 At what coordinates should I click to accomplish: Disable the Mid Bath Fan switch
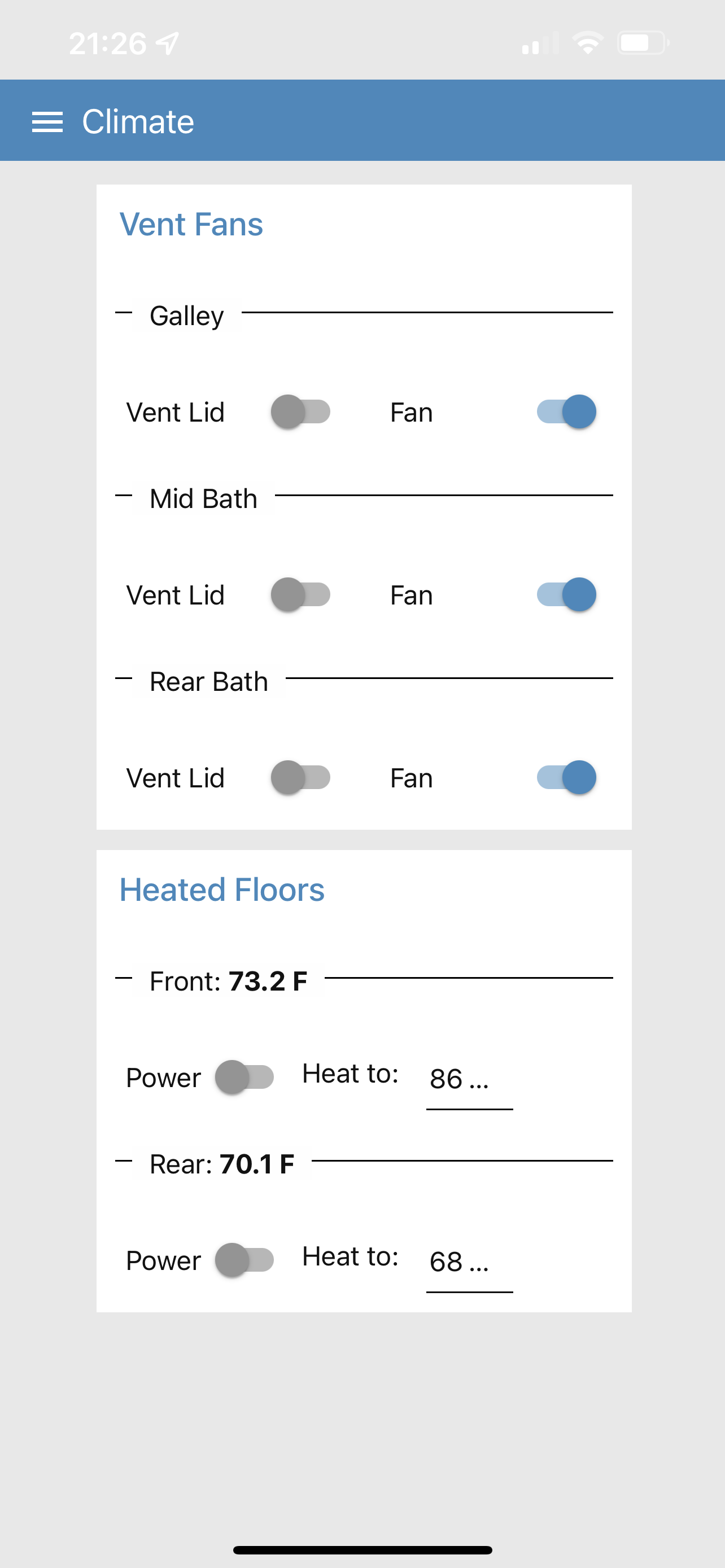click(566, 595)
